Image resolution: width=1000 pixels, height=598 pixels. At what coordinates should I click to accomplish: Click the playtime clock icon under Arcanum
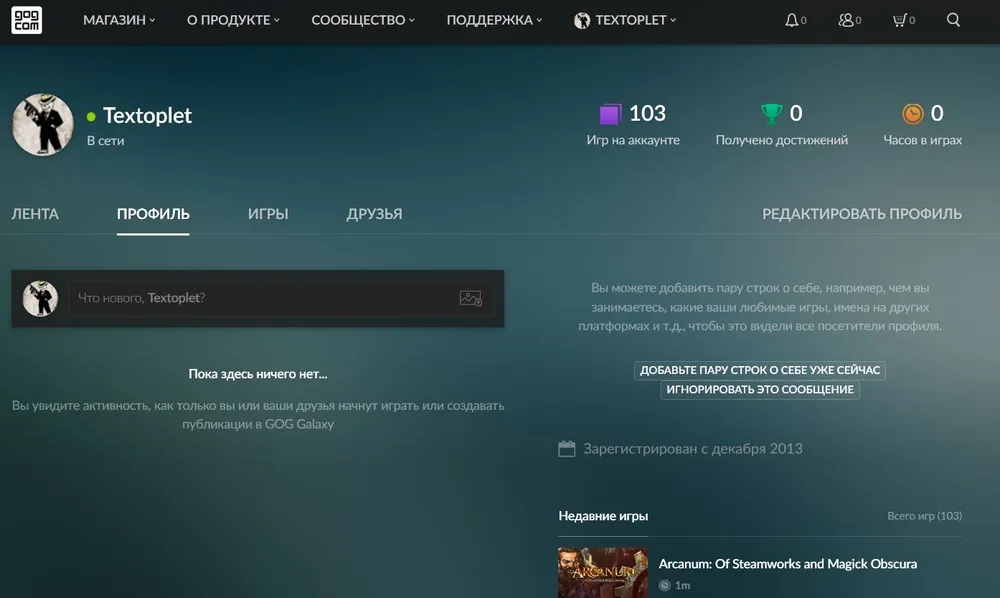(665, 585)
